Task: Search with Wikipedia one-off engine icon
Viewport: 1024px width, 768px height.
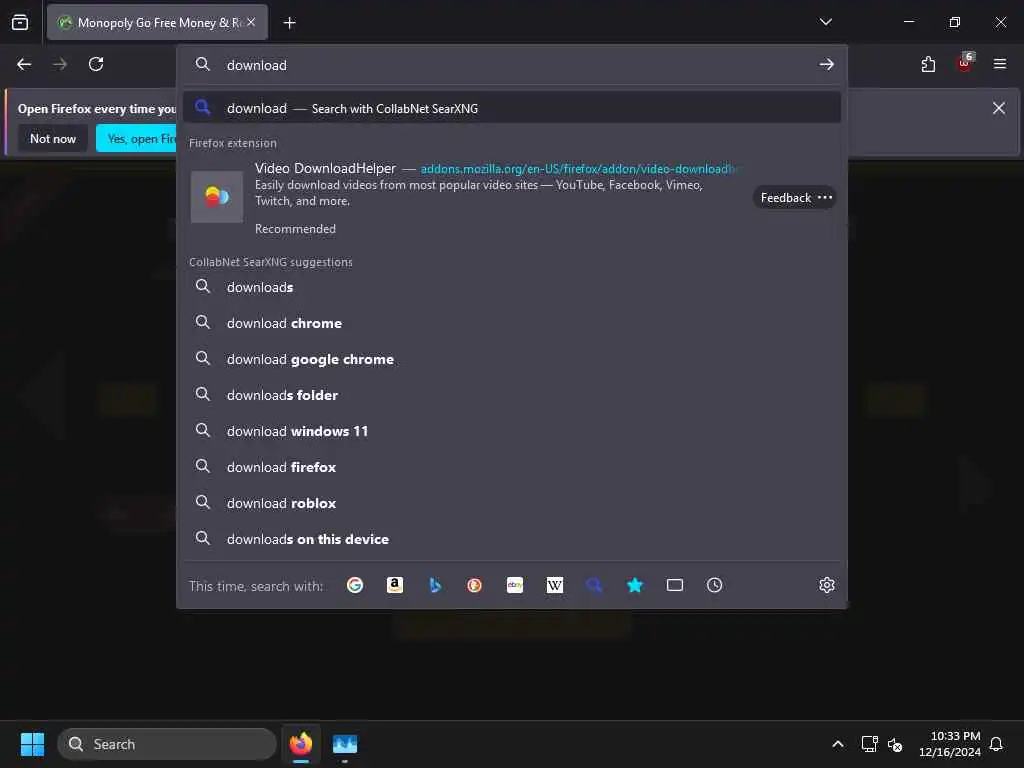Action: [x=554, y=585]
